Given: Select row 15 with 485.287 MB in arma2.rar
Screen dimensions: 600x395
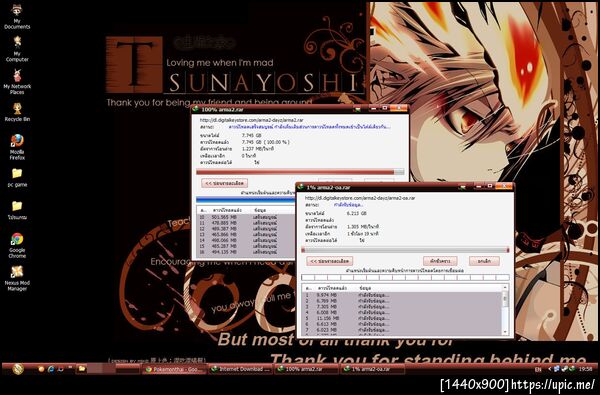Looking at the screenshot, I should 246,246.
